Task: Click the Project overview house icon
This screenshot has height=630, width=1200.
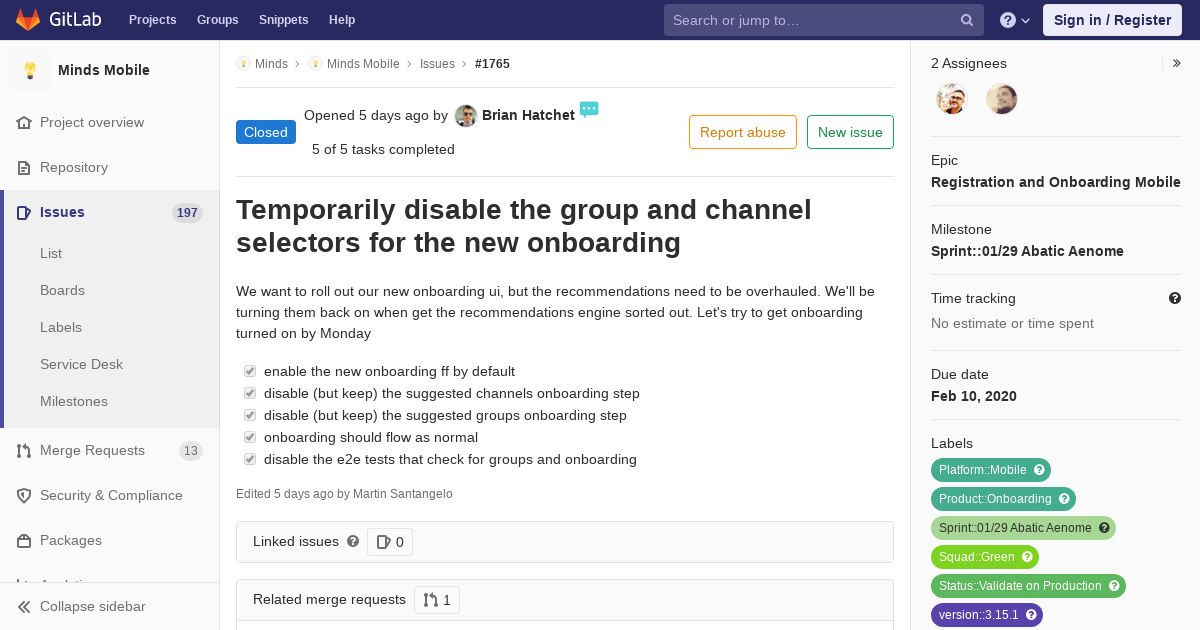Action: coord(24,122)
